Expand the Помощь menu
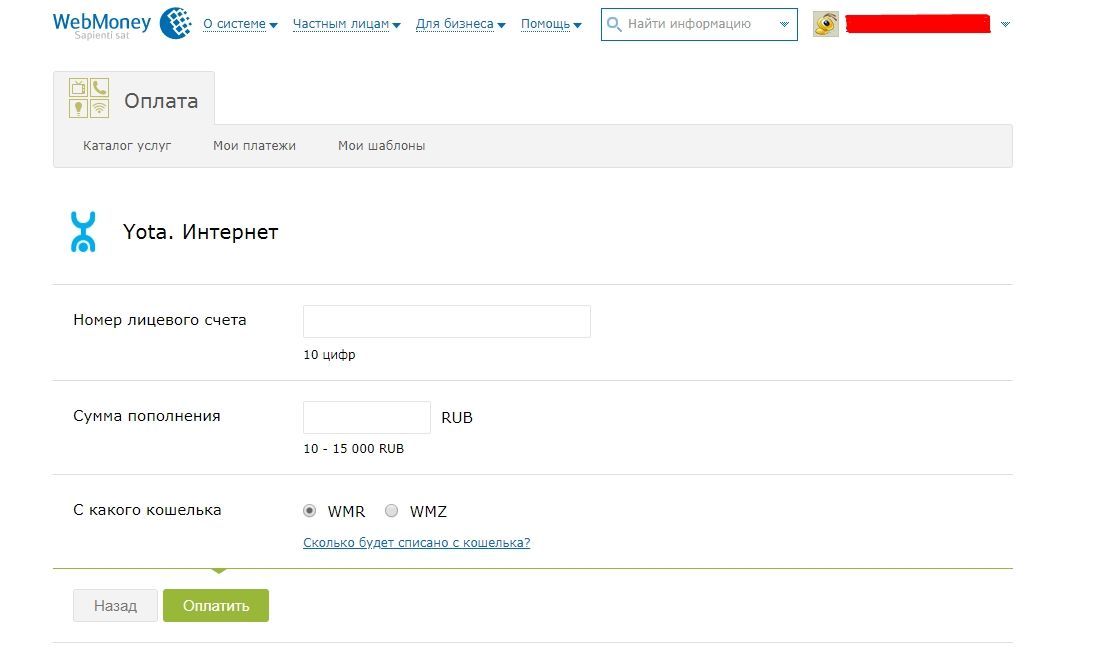Image resolution: width=1108 pixels, height=650 pixels. (x=551, y=24)
